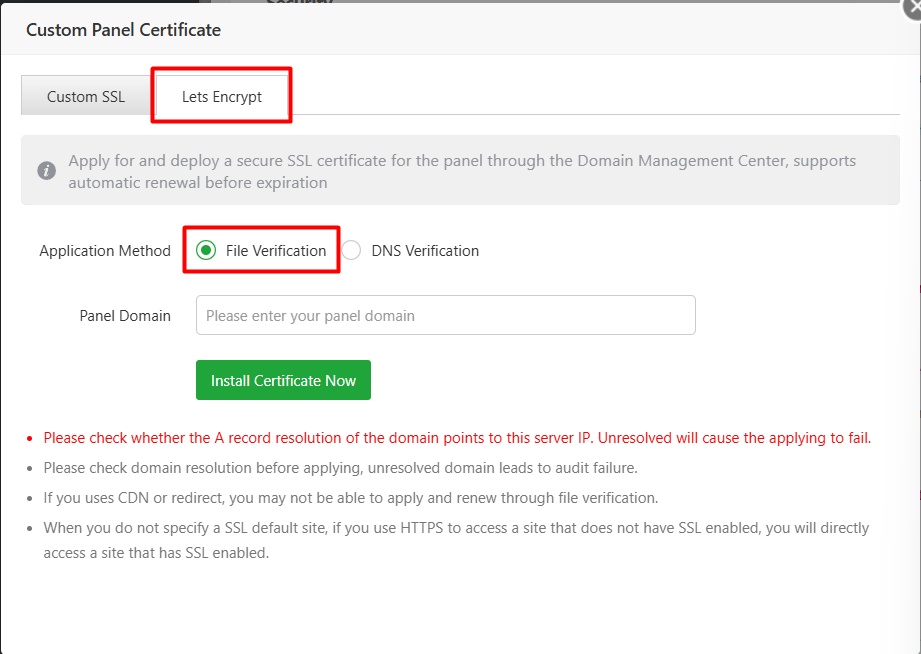The width and height of the screenshot is (921, 654).
Task: Close the Custom Panel Certificate dialog
Action: (912, 5)
